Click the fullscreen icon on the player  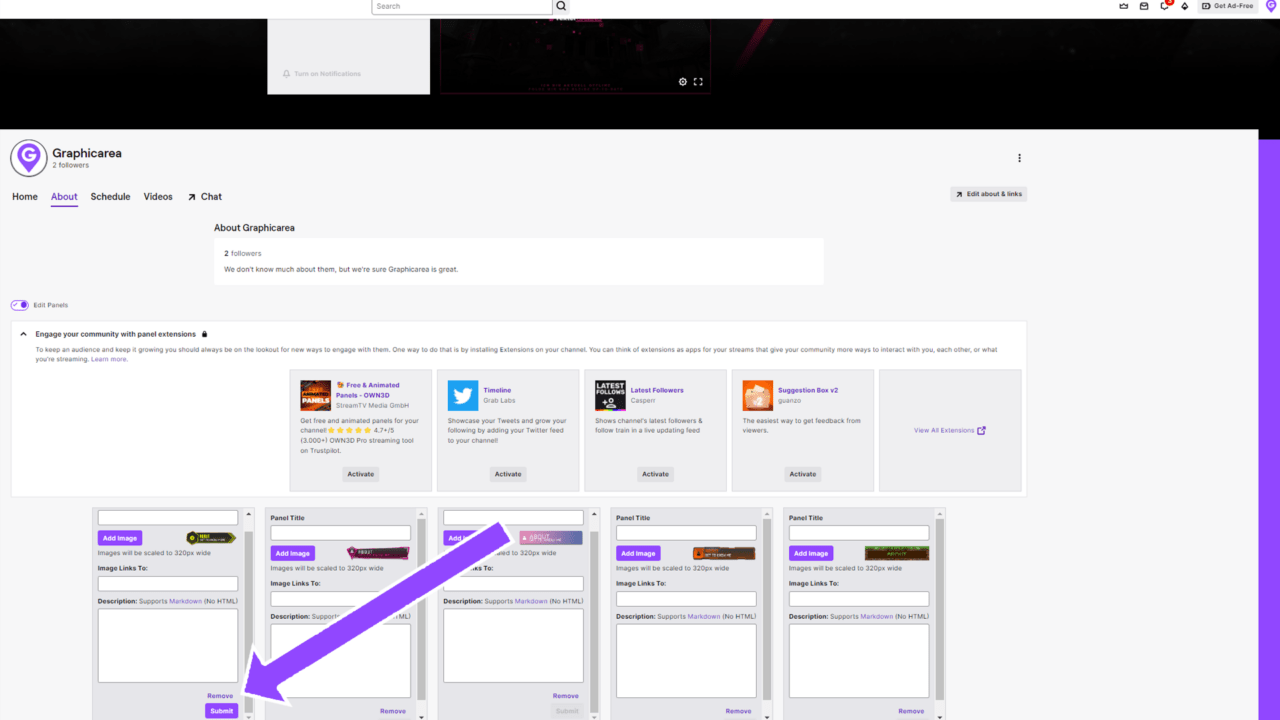click(x=698, y=81)
